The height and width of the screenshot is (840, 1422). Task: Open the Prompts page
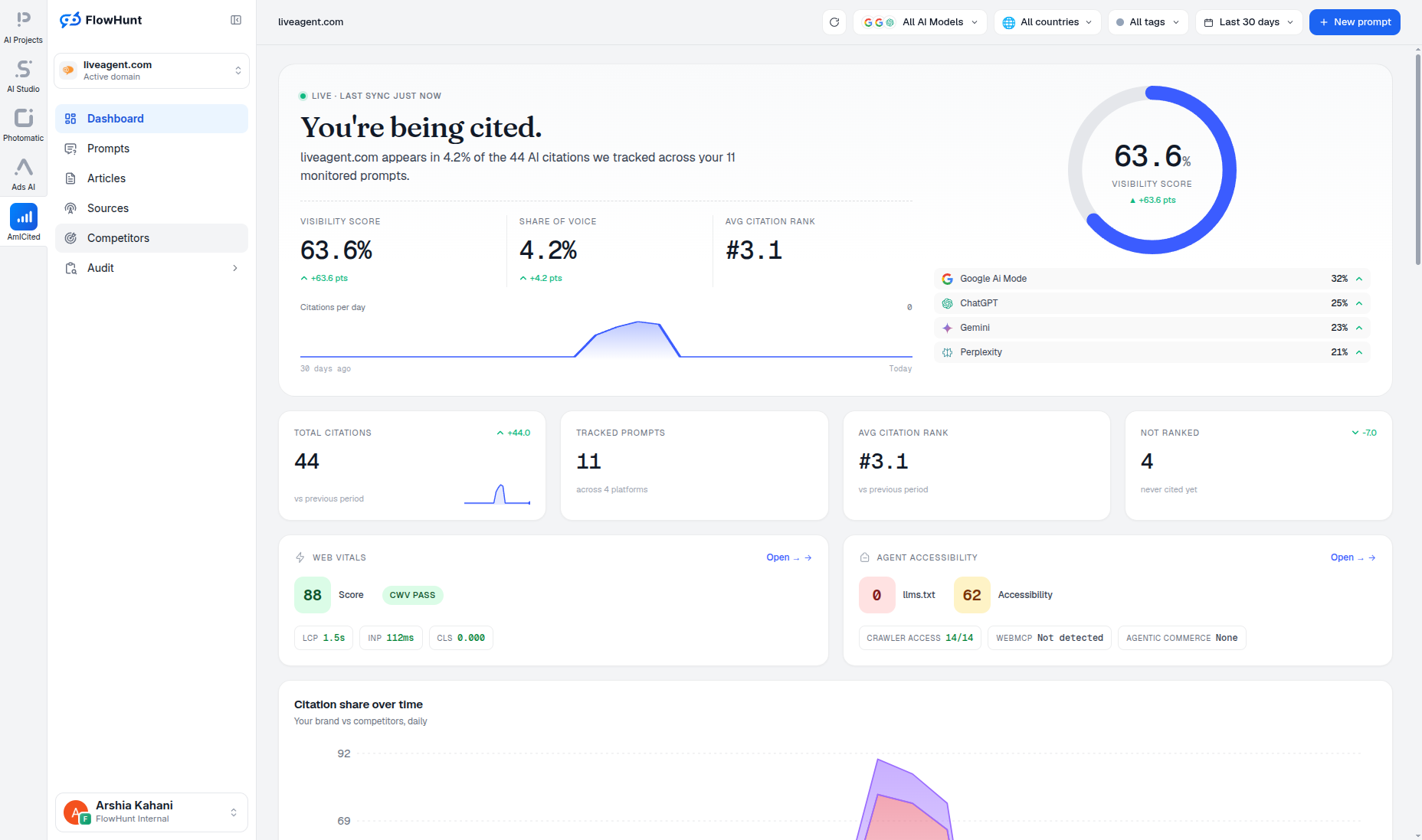(x=152, y=149)
